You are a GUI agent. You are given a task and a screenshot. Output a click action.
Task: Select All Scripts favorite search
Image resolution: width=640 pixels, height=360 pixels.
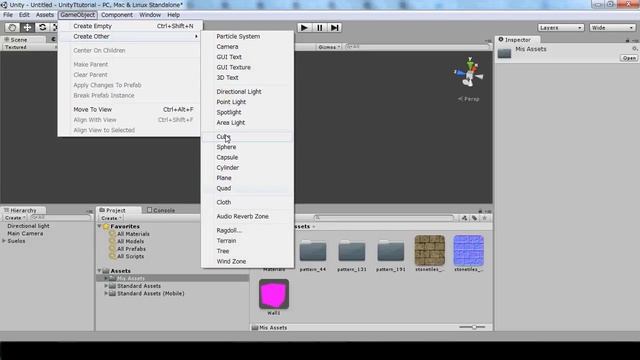(130, 256)
